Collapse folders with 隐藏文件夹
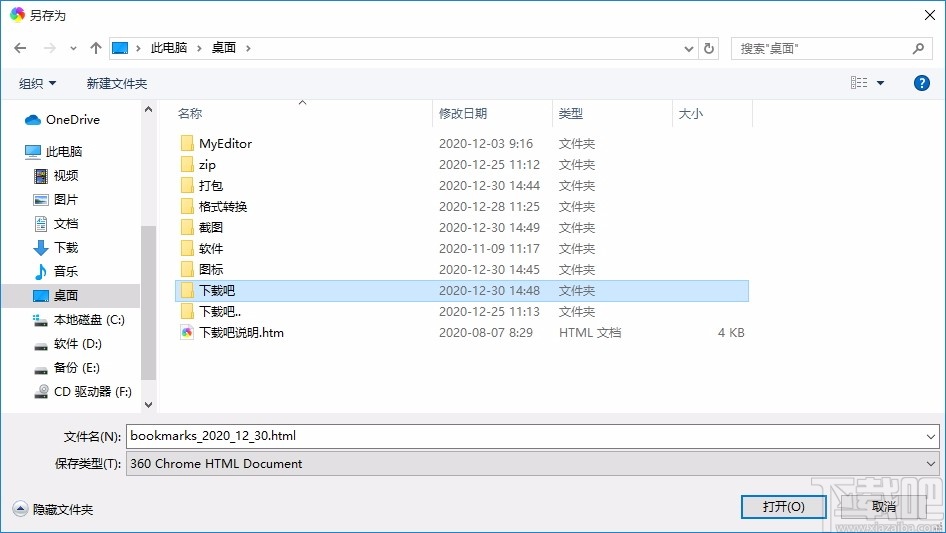This screenshot has height=533, width=946. [53, 509]
